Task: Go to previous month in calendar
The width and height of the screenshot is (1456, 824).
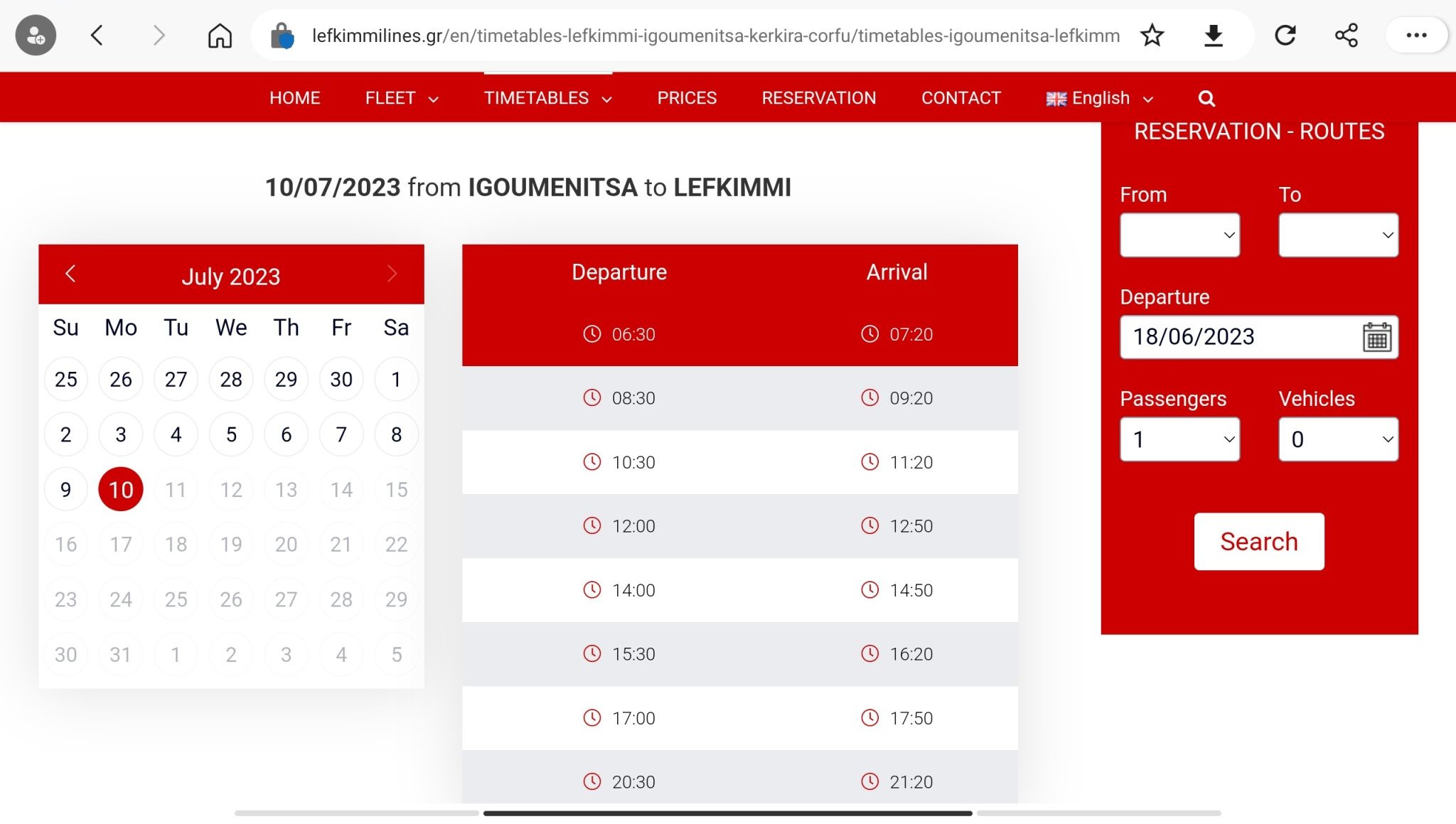Action: point(70,274)
